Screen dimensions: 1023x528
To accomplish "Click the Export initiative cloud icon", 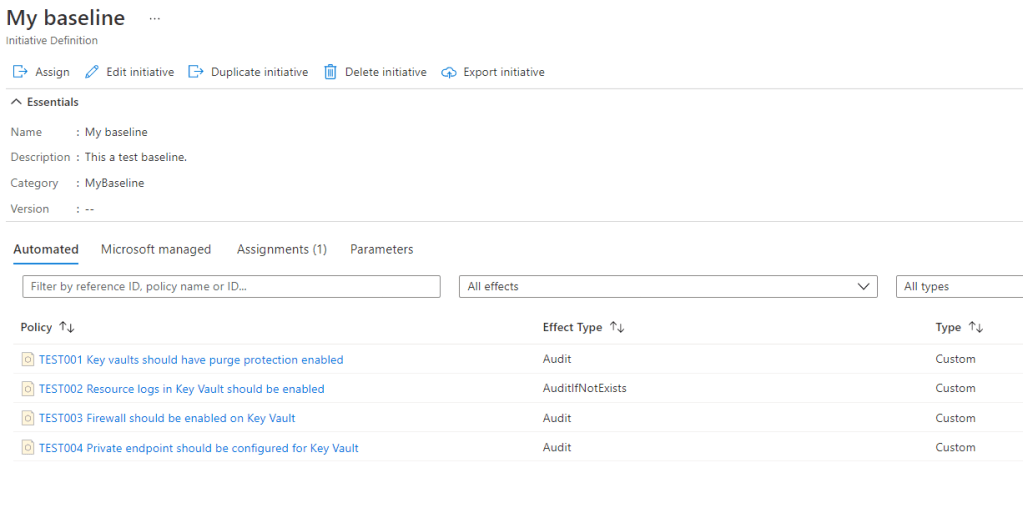I will pyautogui.click(x=449, y=72).
